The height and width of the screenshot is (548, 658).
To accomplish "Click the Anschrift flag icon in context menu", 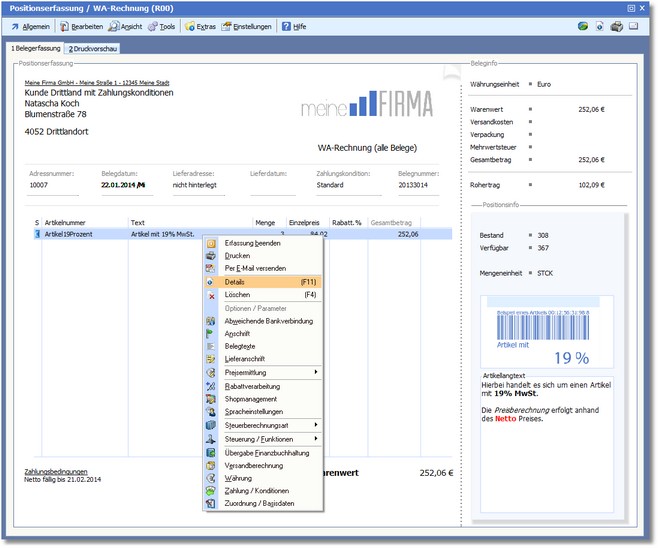I will click(211, 334).
